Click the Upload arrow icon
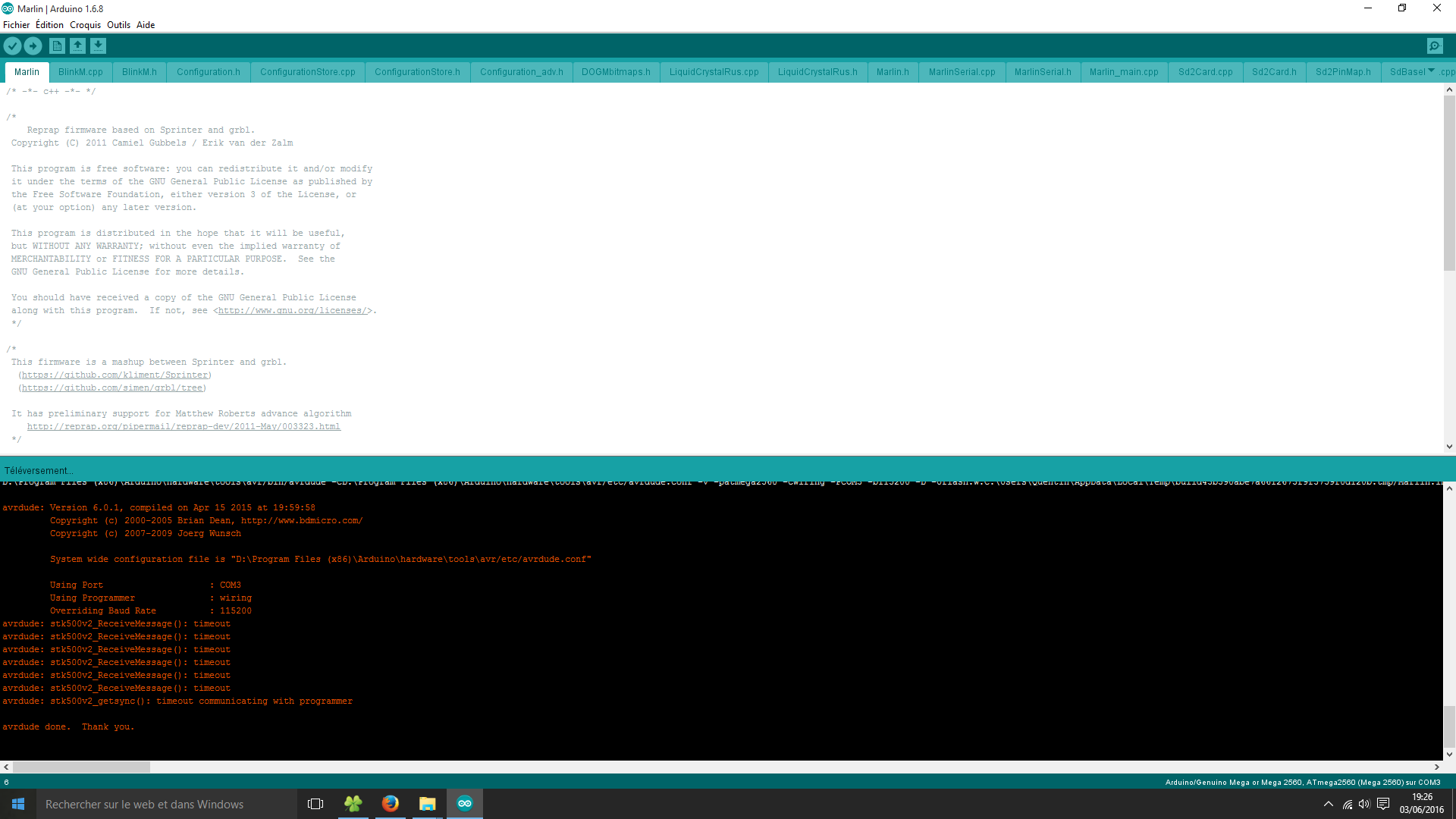Screen dimensions: 1456x819 click(33, 46)
